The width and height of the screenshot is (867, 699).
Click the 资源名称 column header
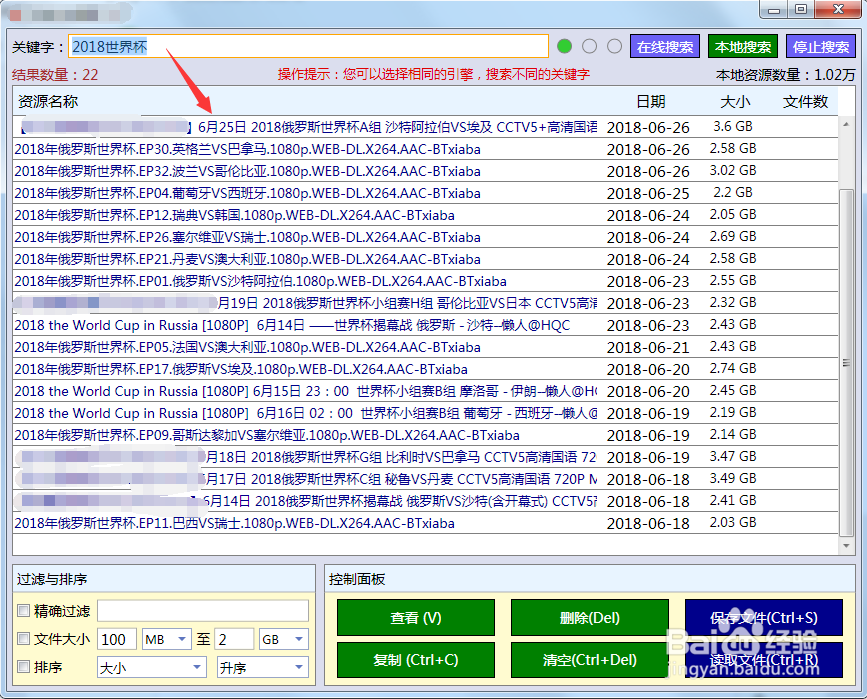[48, 101]
